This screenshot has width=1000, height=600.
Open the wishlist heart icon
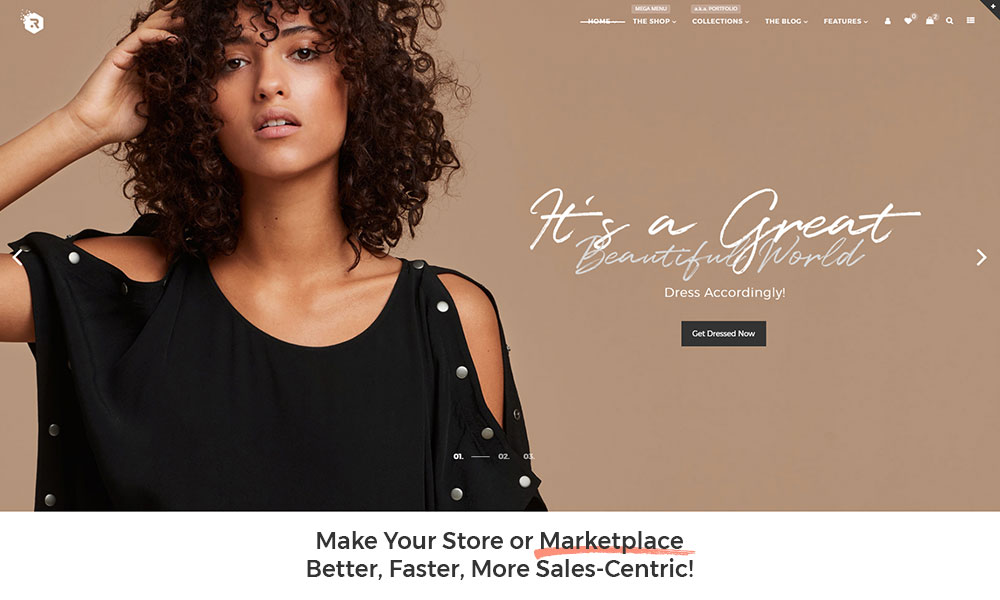[908, 21]
